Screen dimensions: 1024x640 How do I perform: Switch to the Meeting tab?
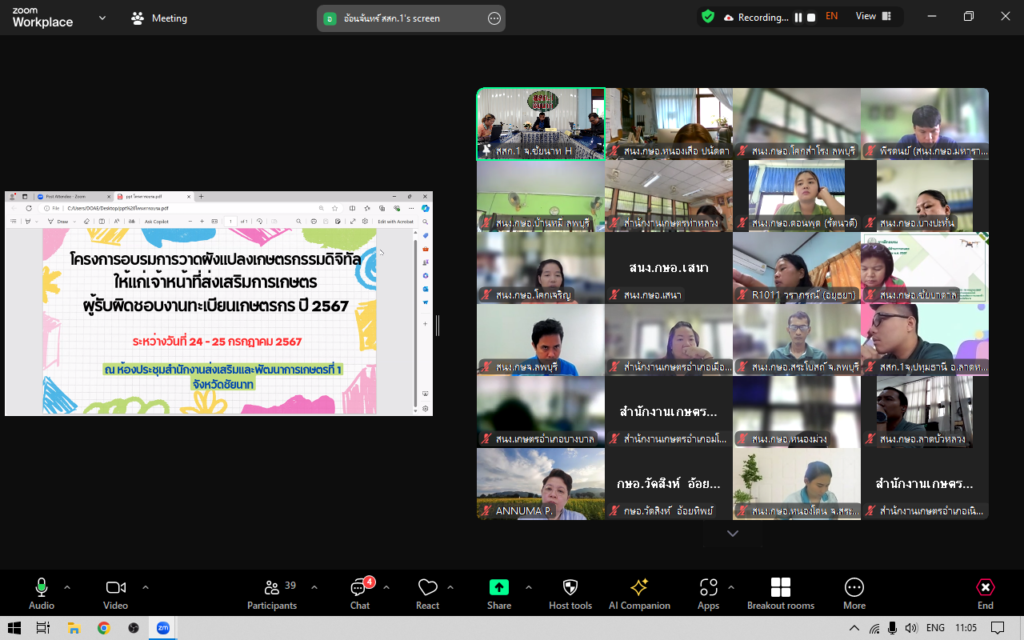click(x=159, y=18)
